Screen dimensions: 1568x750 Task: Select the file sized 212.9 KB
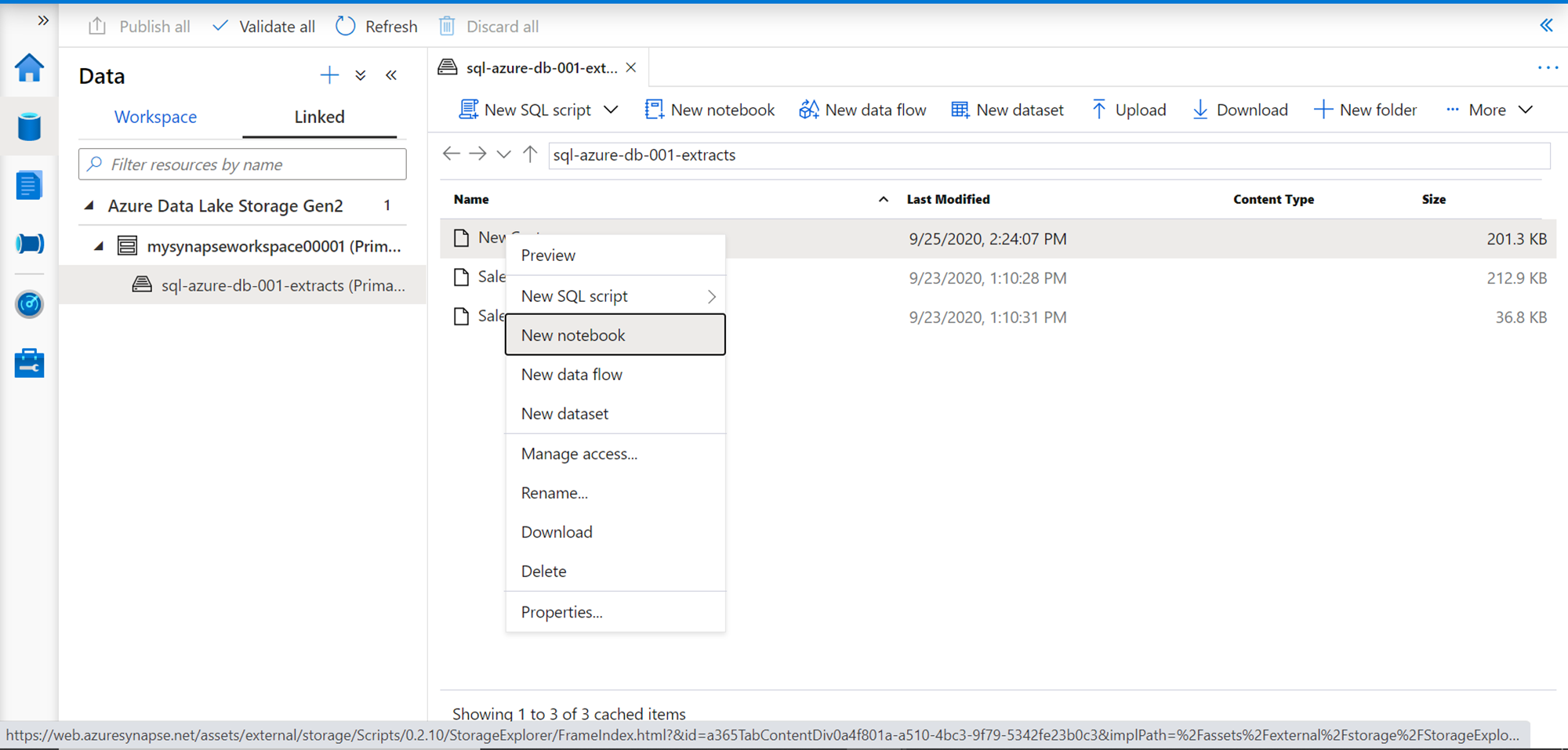[998, 277]
